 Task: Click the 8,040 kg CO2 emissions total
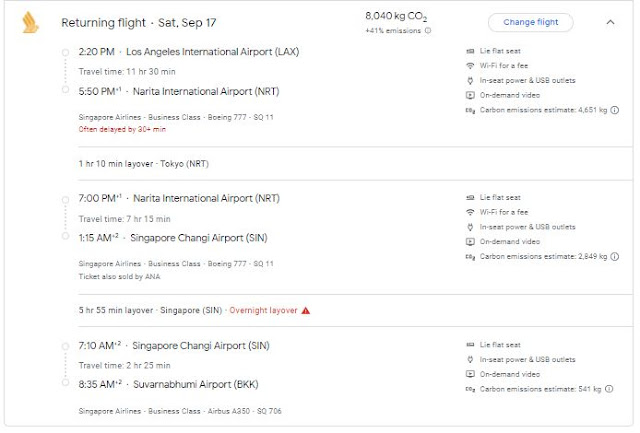click(x=398, y=17)
